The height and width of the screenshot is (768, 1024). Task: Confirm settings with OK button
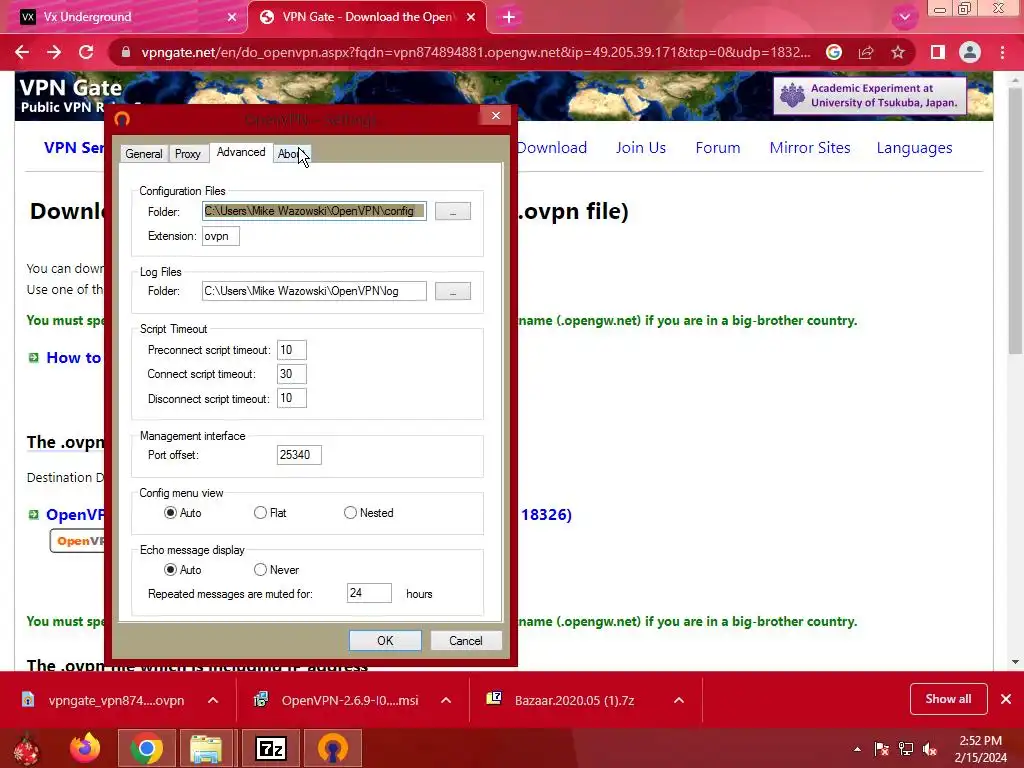click(385, 641)
